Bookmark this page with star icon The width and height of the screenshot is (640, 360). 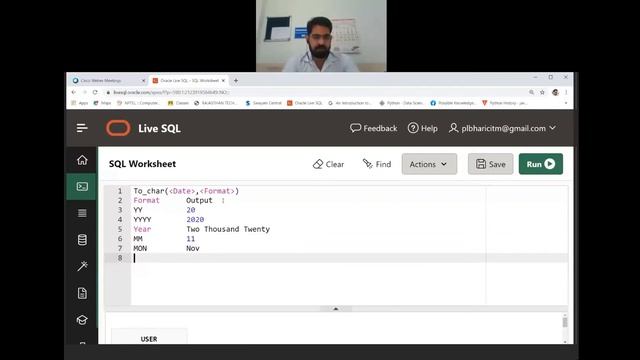[542, 93]
